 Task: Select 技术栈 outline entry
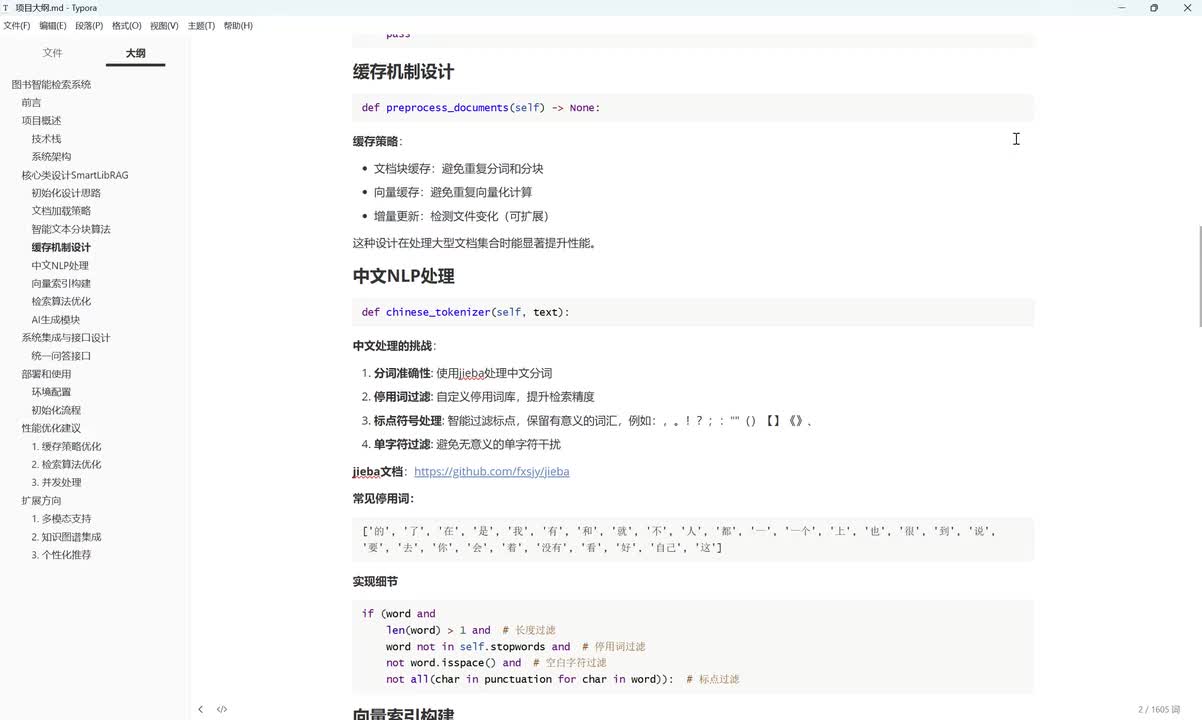pos(46,138)
